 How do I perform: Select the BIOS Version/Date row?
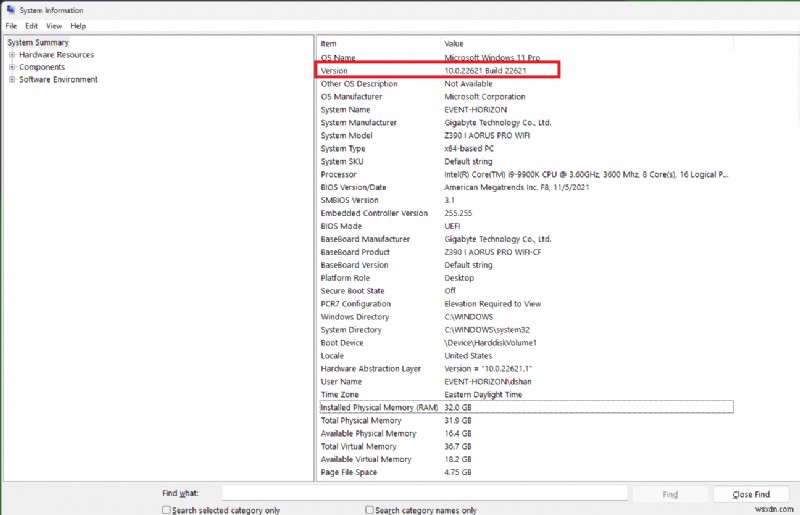click(x=525, y=187)
